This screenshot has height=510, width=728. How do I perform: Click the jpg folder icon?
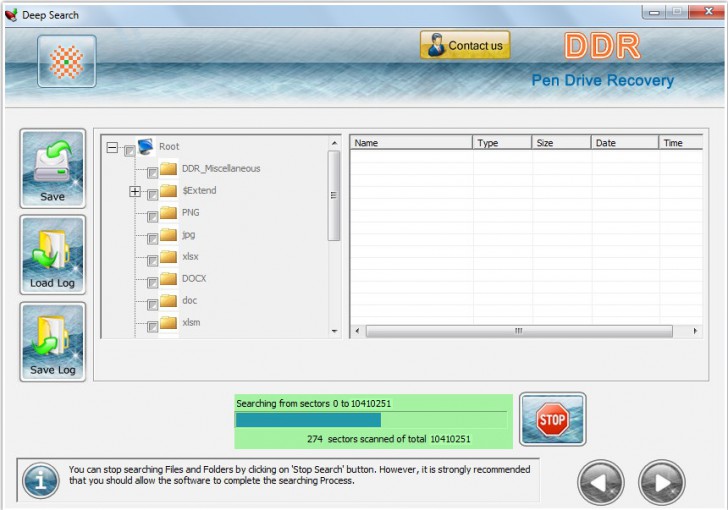(x=169, y=235)
